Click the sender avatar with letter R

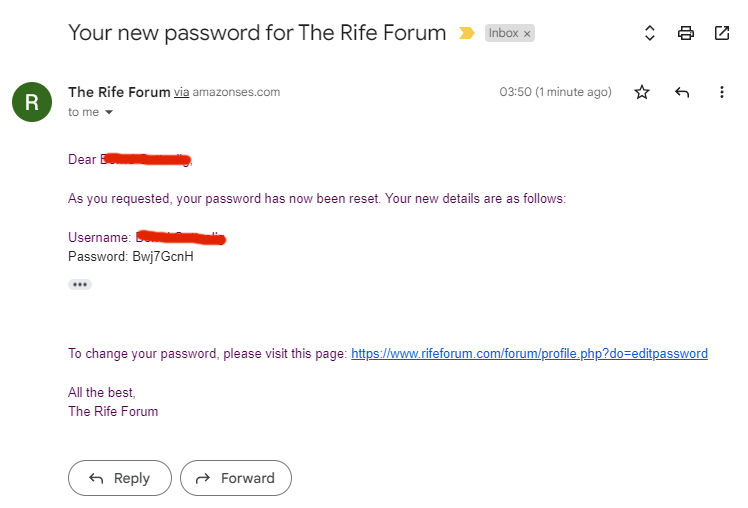click(31, 101)
